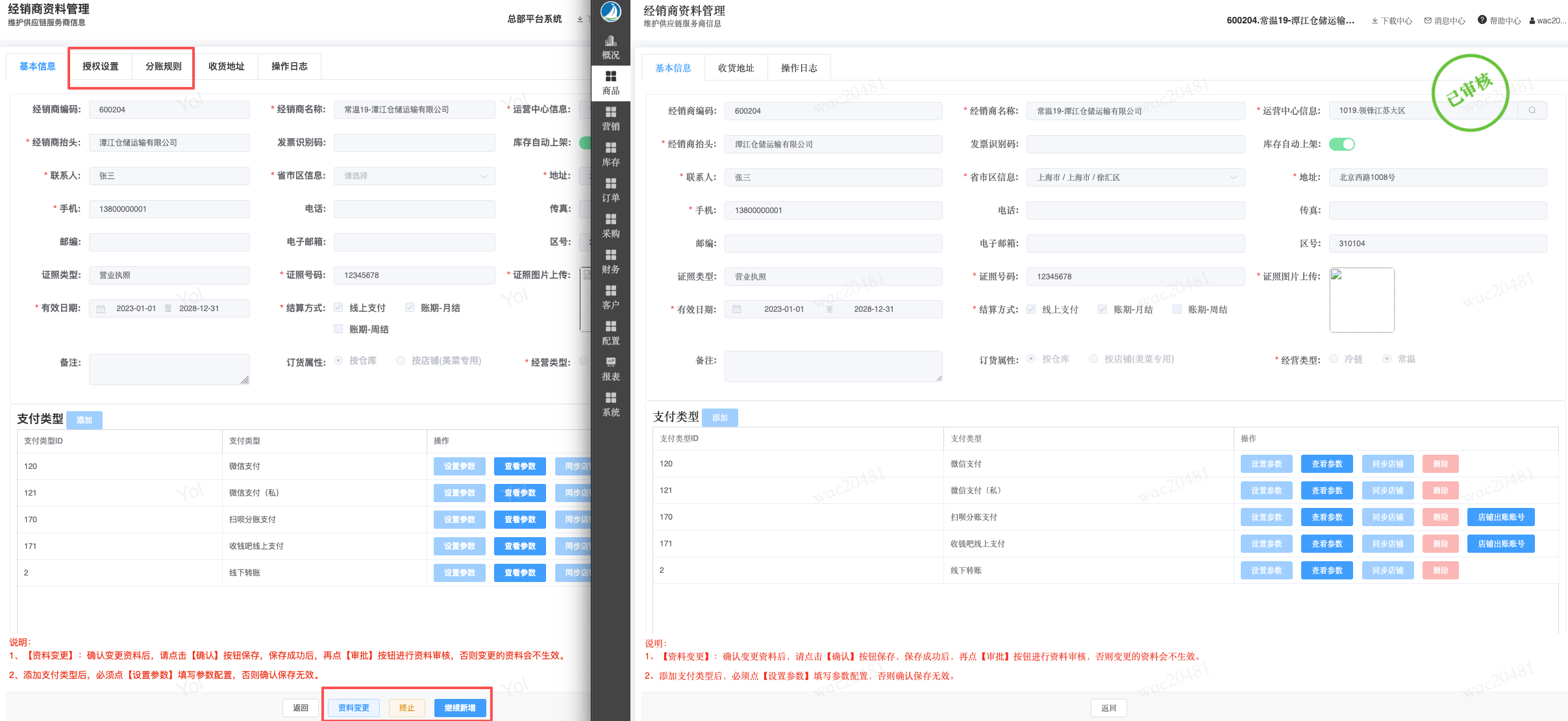
Task: Click the 营销 marketing sidebar icon
Action: [x=610, y=119]
